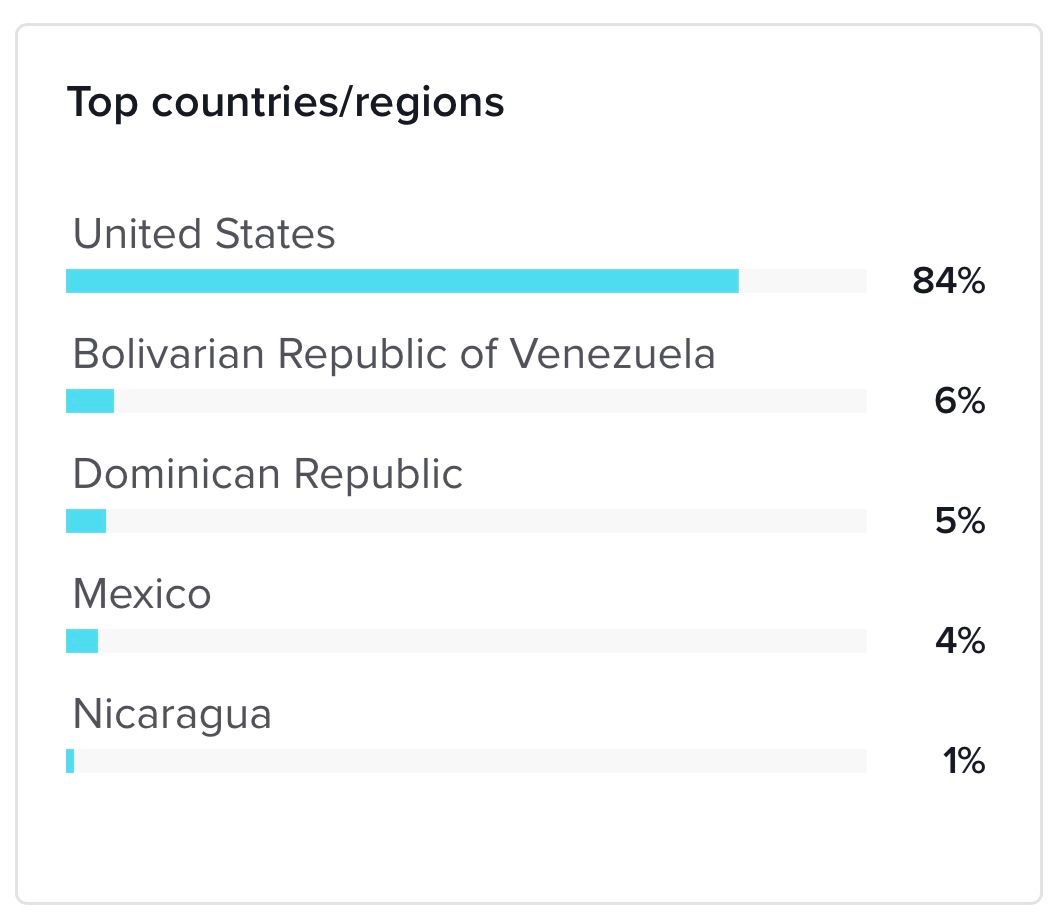Click the 5% value for Dominican Republic

coord(959,522)
